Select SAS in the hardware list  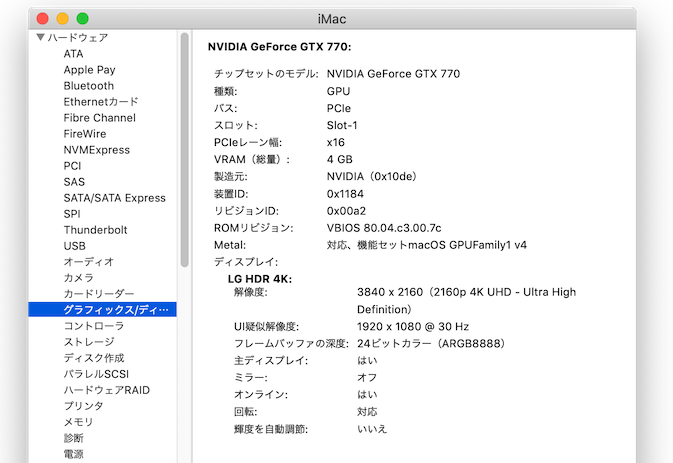point(74,182)
